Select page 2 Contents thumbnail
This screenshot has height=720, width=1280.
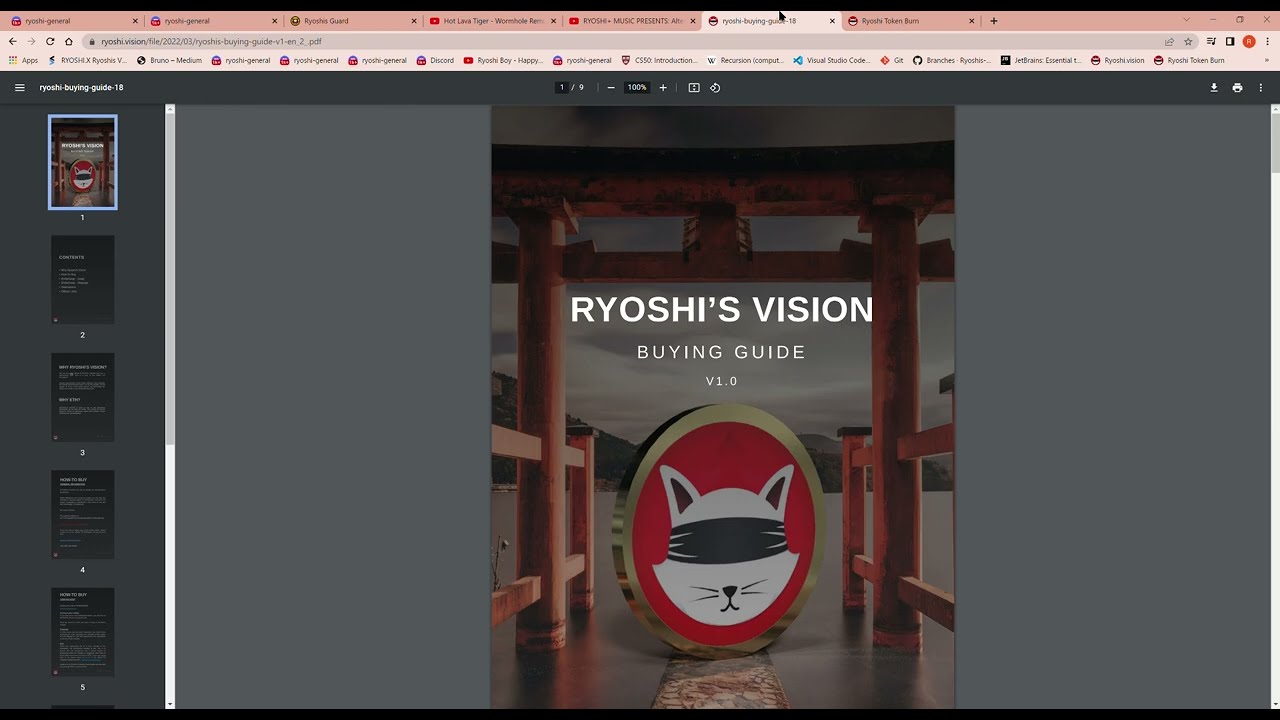point(83,279)
